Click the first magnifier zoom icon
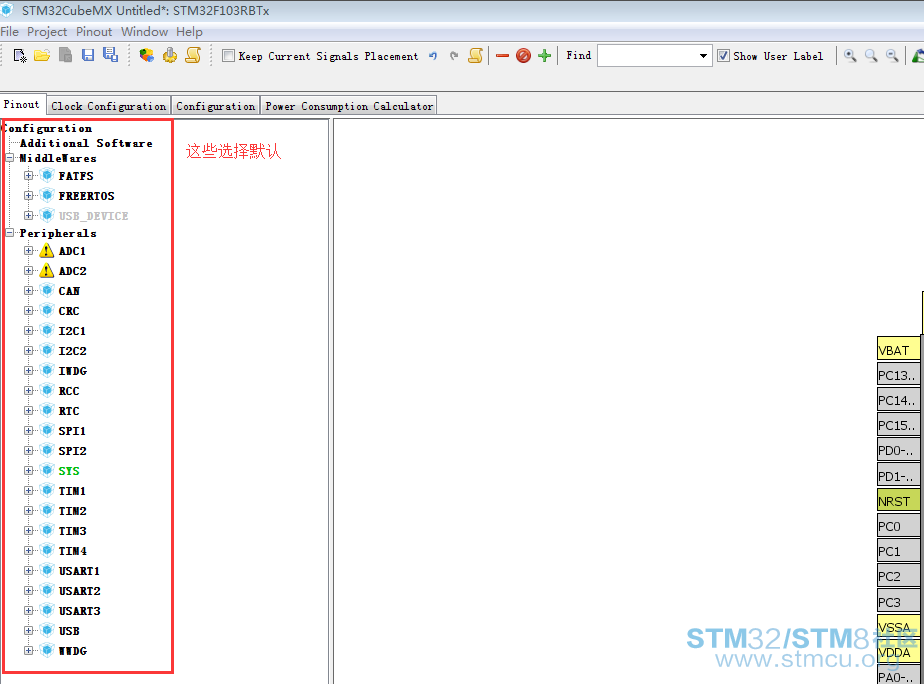924x684 pixels. (x=850, y=55)
